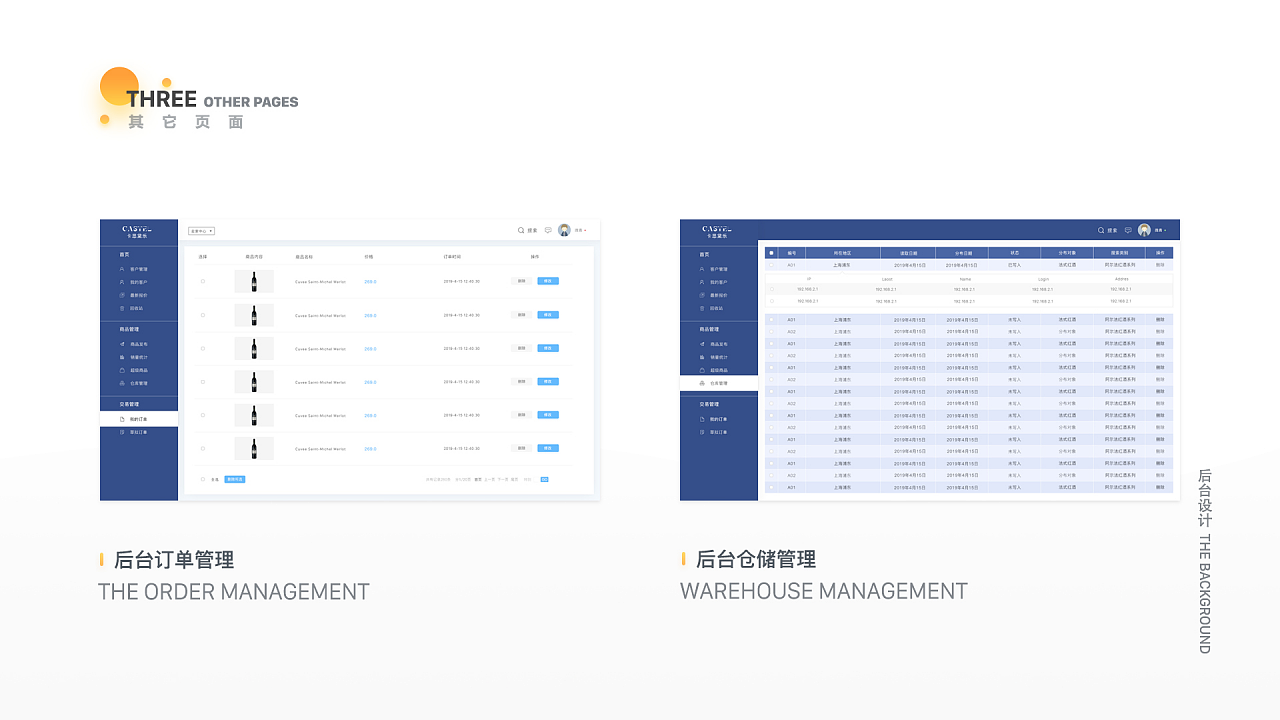Tick radio of last wine row in order list
1280x720 pixels.
pyautogui.click(x=203, y=449)
